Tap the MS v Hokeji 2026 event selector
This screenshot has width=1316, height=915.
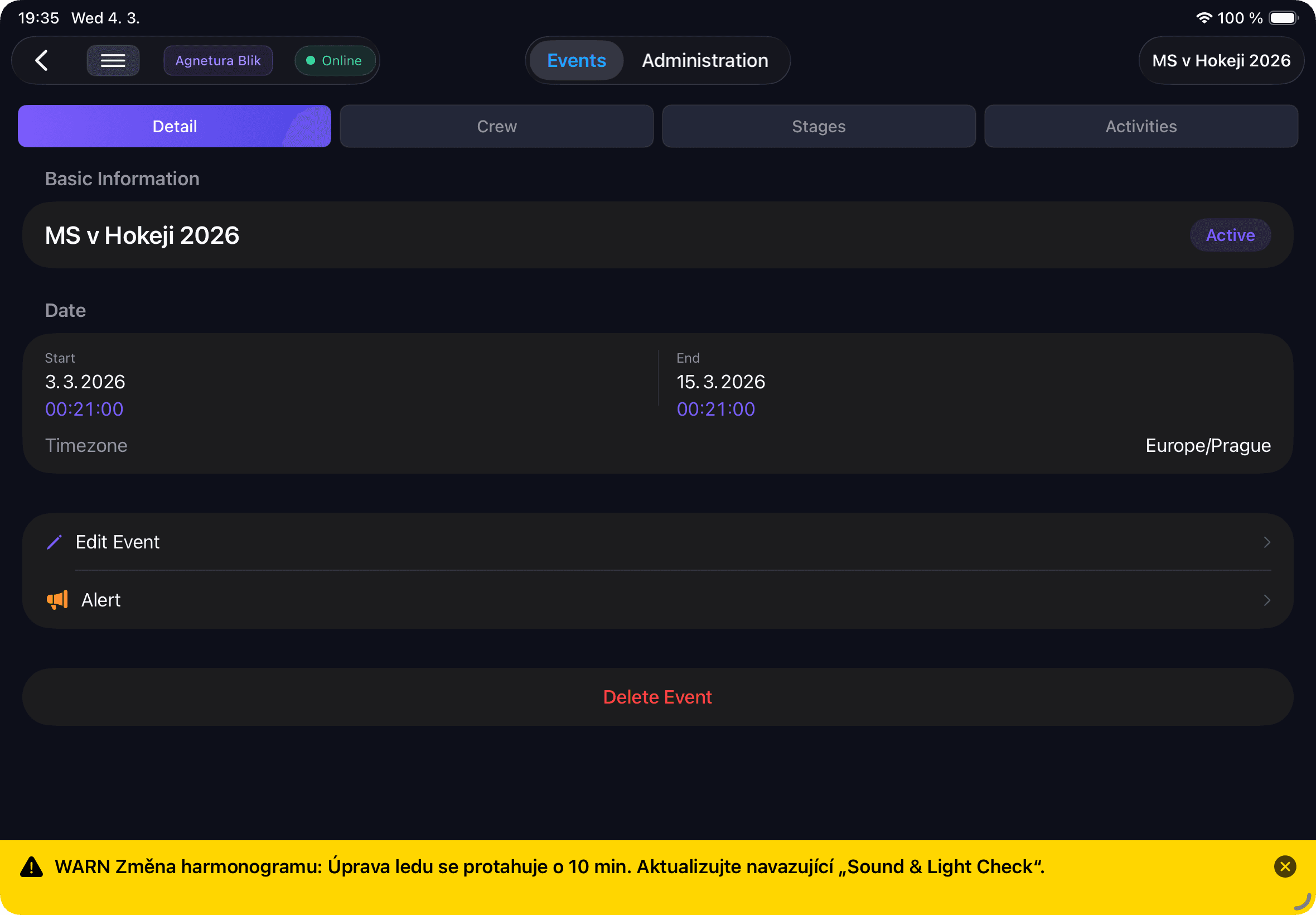pos(1221,60)
